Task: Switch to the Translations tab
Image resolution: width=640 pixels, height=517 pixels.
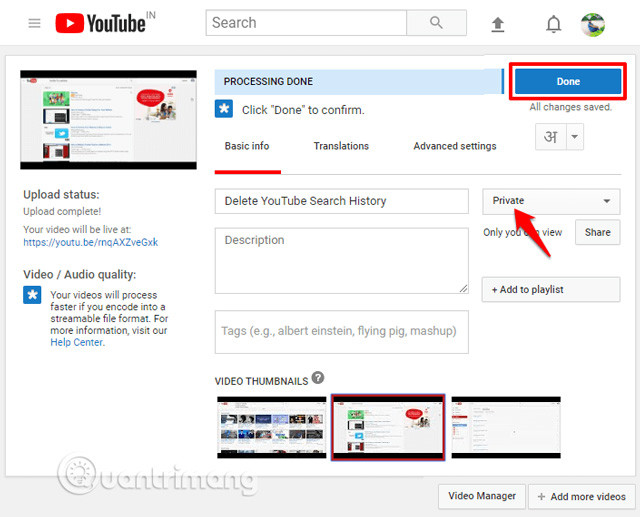Action: pyautogui.click(x=341, y=146)
